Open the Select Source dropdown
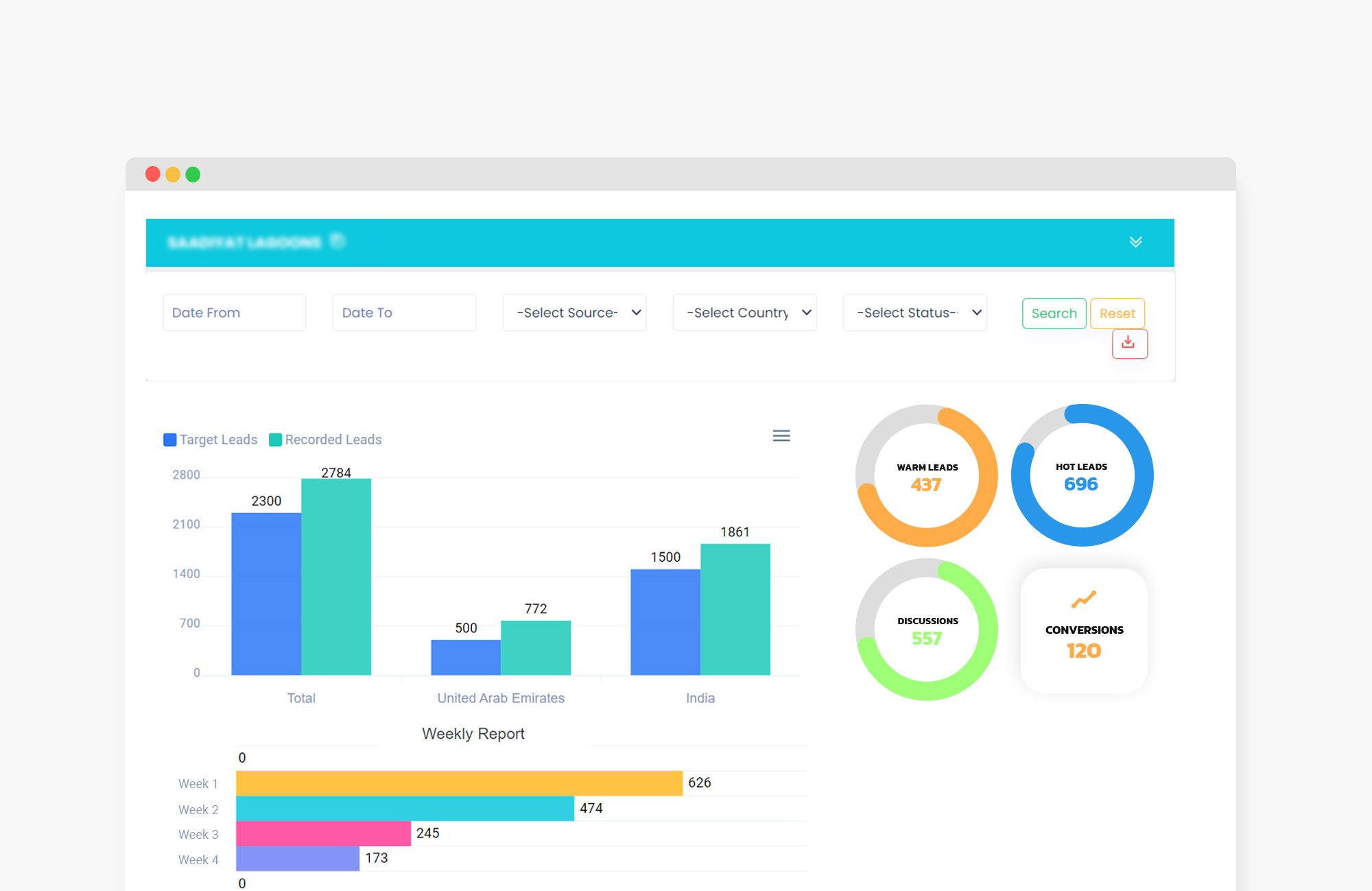The height and width of the screenshot is (891, 1372). (x=574, y=313)
